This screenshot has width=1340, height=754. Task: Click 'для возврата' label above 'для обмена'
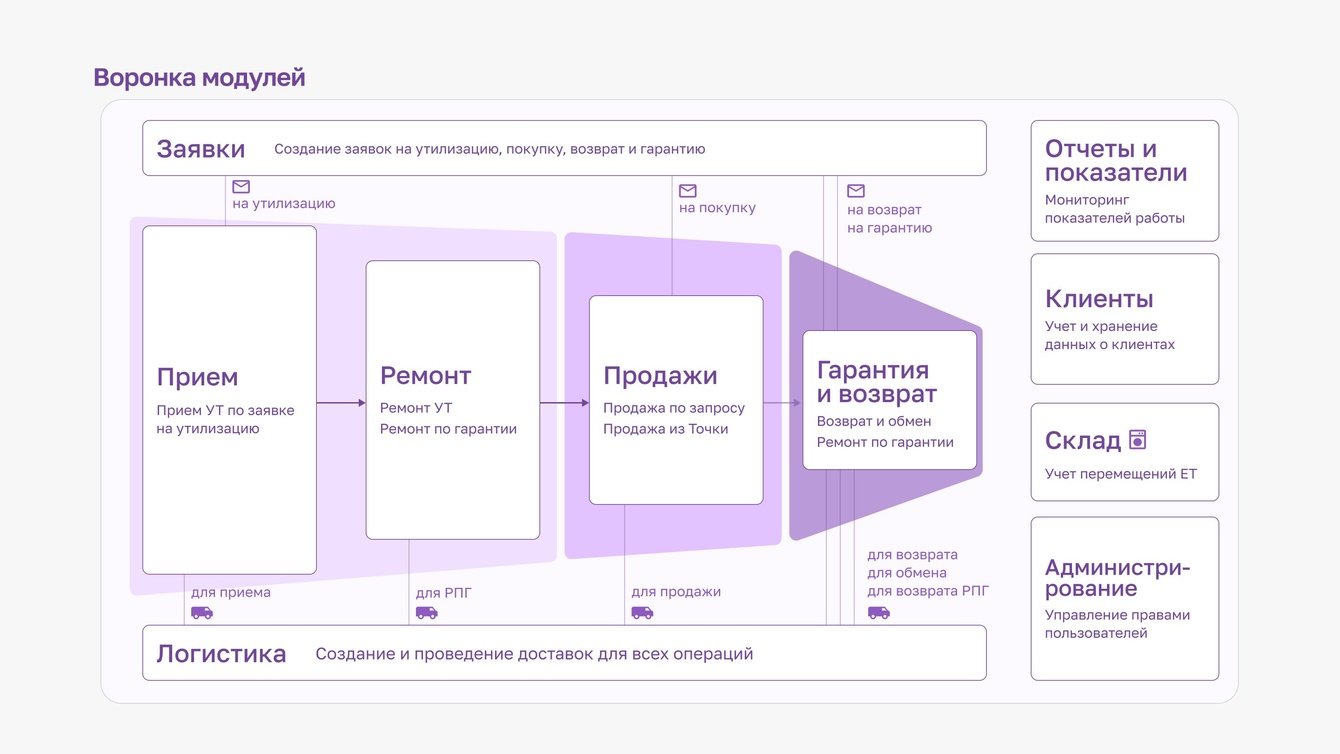[912, 555]
